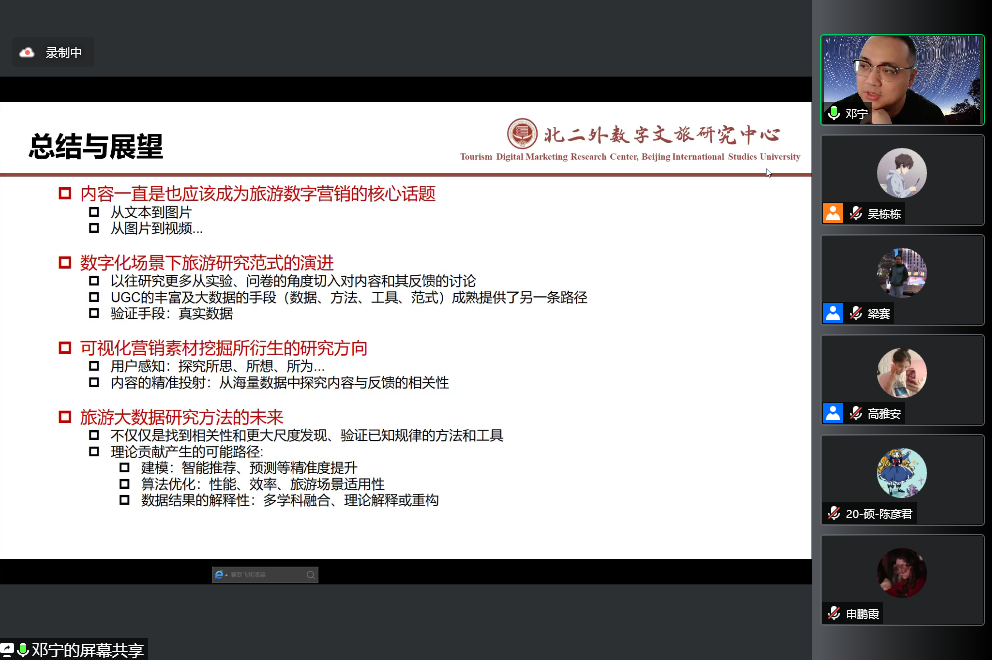Click the 申鹏雨 participant name label
The image size is (992, 660).
click(x=862, y=613)
